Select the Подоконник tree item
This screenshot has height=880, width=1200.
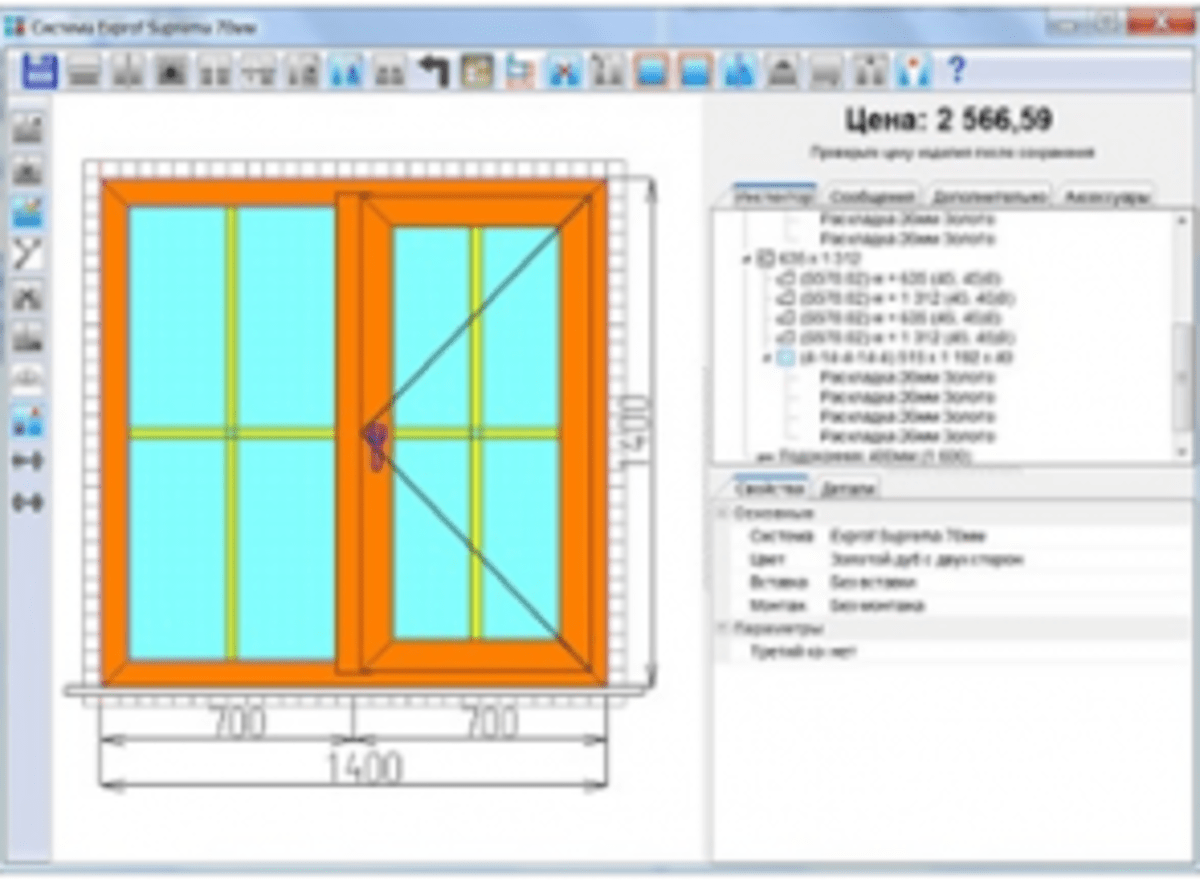click(879, 456)
